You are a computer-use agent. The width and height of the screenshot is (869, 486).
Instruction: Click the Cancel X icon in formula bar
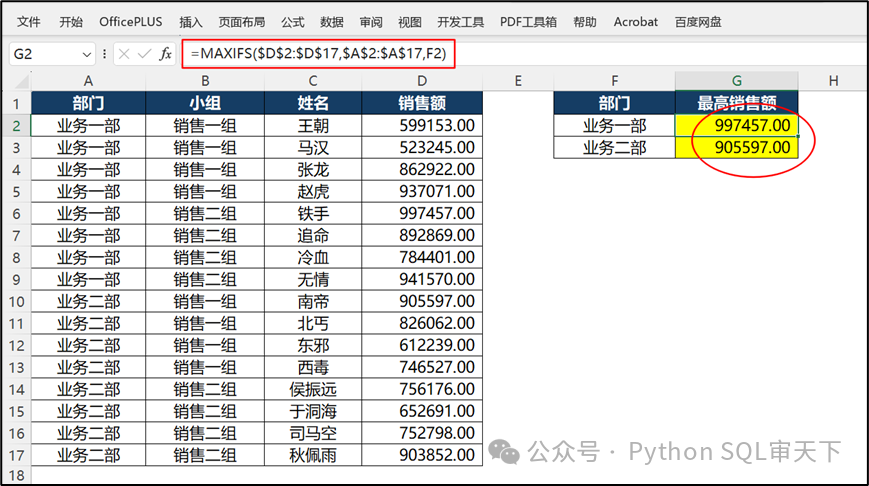[124, 54]
